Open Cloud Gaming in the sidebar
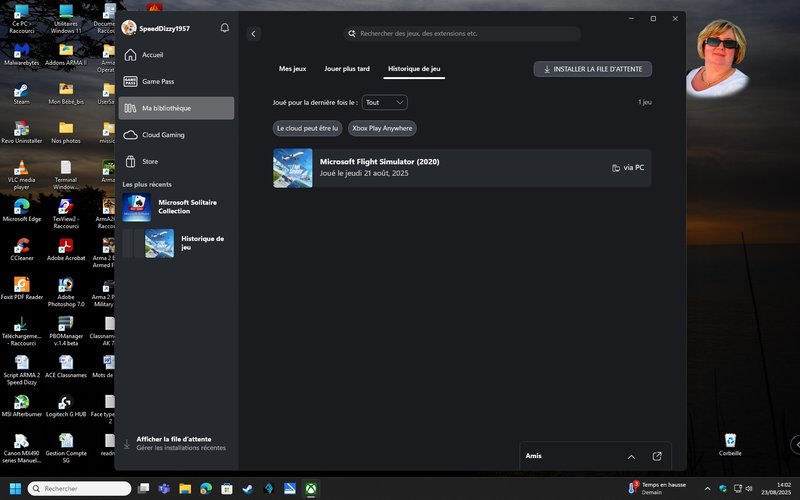 point(177,135)
